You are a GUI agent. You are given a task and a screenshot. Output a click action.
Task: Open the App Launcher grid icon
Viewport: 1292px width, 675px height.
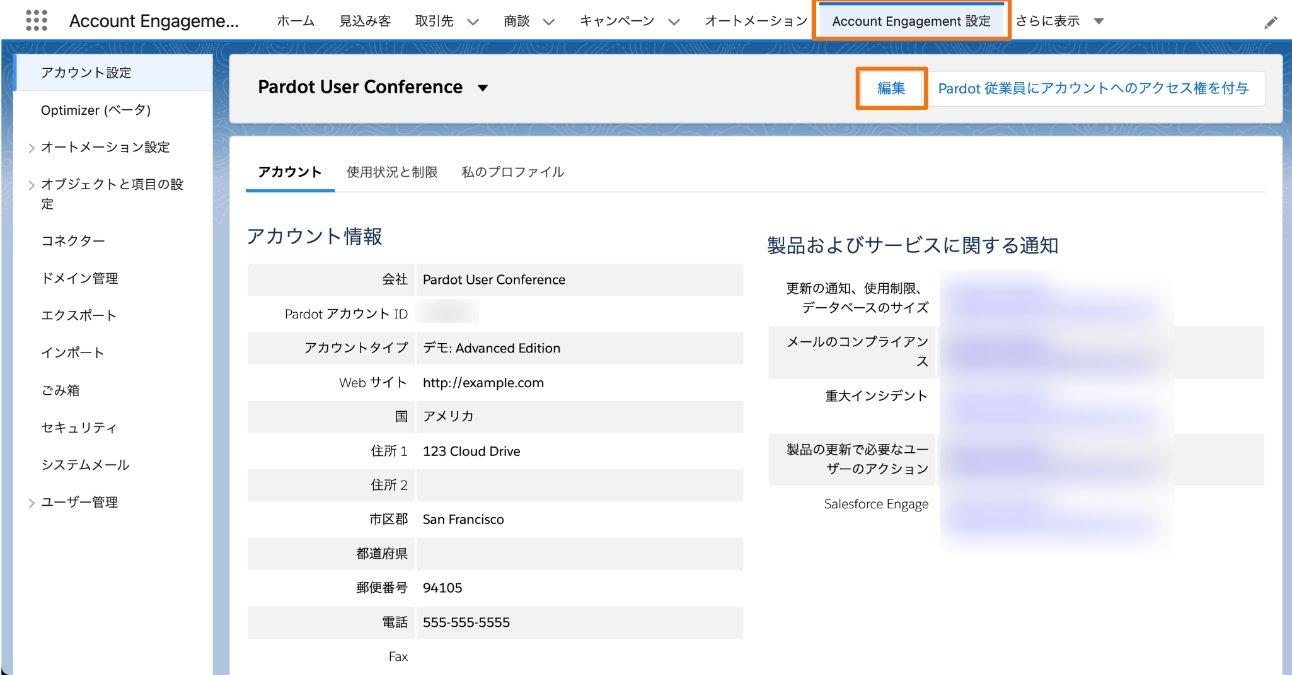pyautogui.click(x=36, y=20)
